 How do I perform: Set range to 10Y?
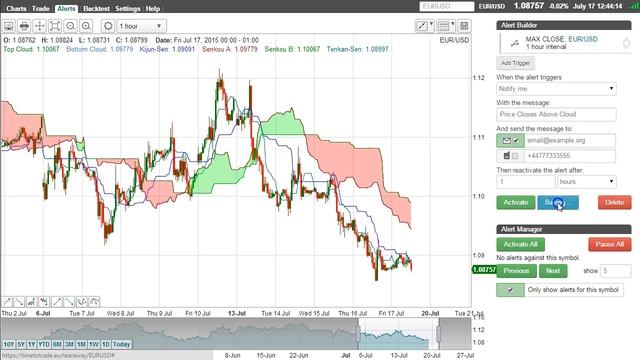pyautogui.click(x=9, y=344)
